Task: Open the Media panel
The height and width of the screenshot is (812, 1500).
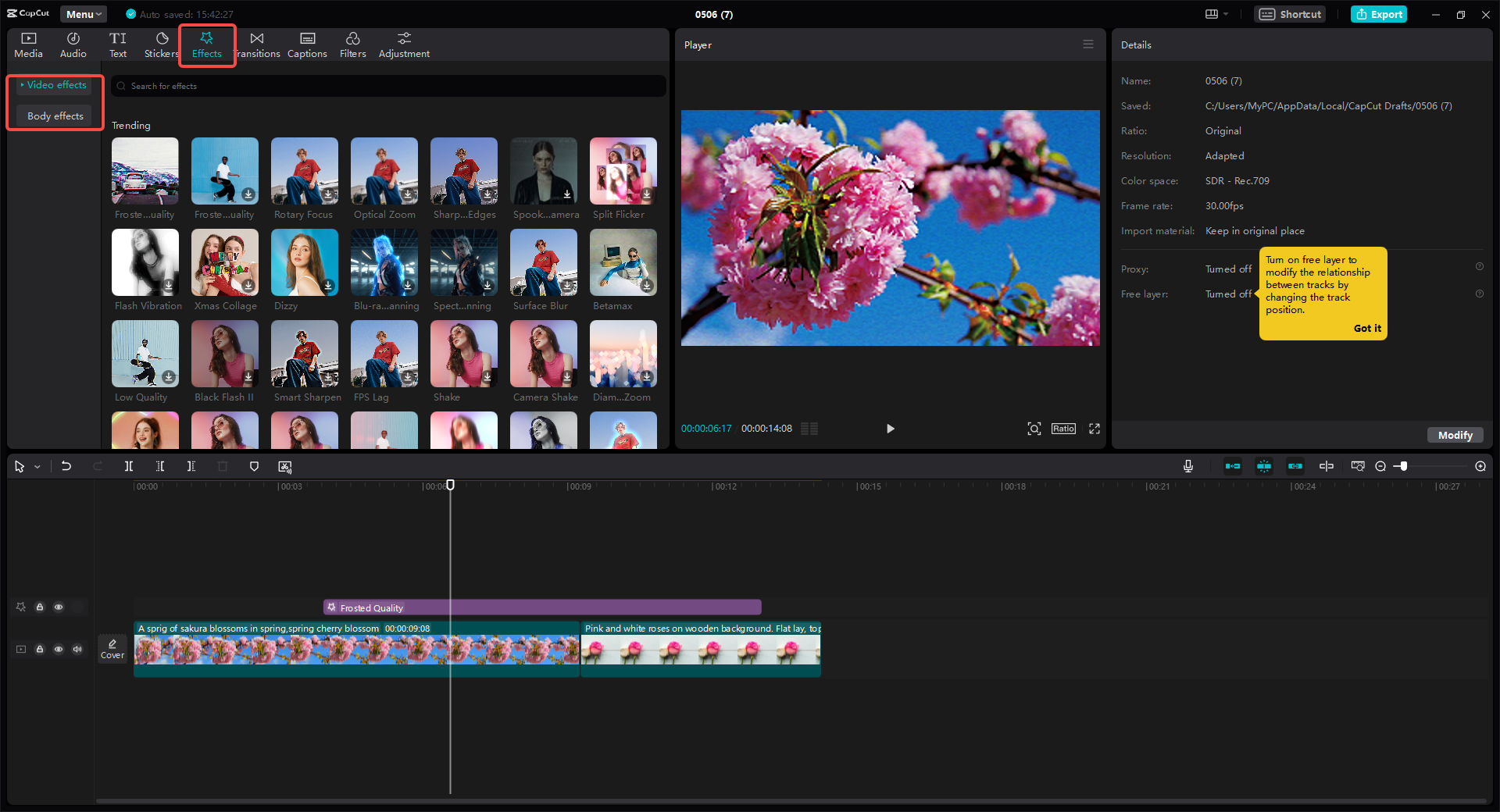Action: pos(28,45)
